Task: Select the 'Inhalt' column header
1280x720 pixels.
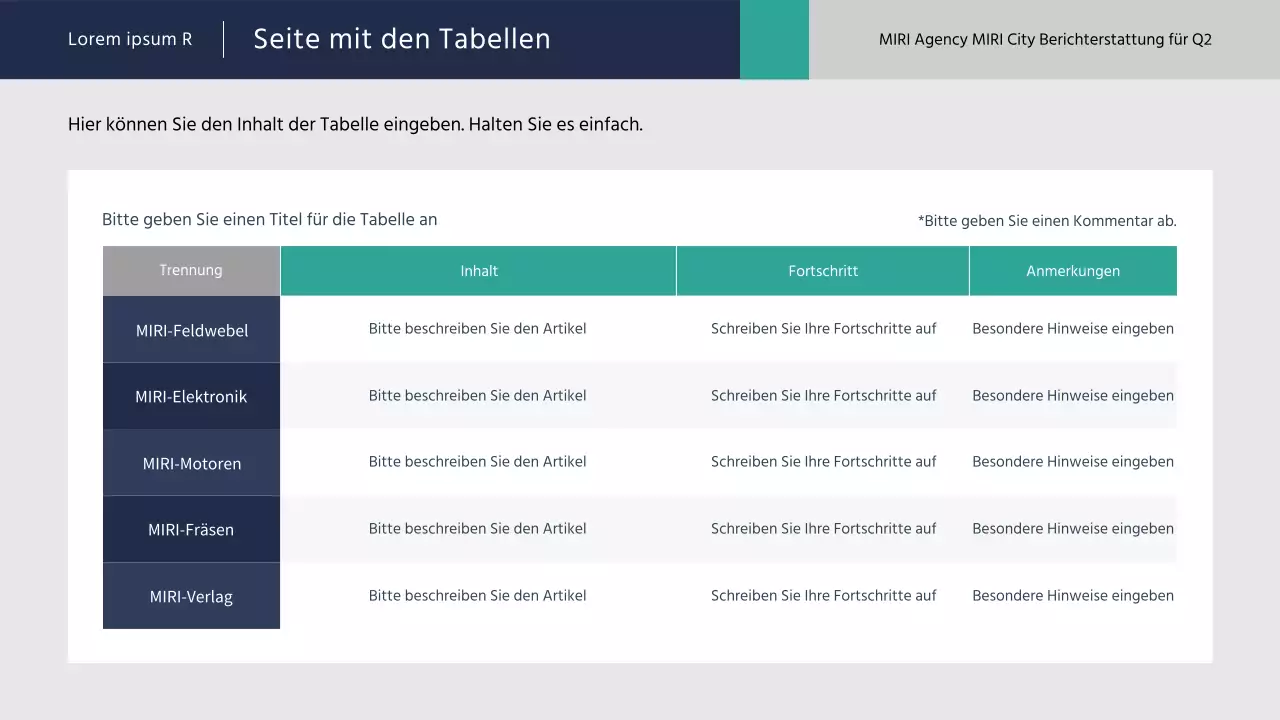Action: pos(478,270)
